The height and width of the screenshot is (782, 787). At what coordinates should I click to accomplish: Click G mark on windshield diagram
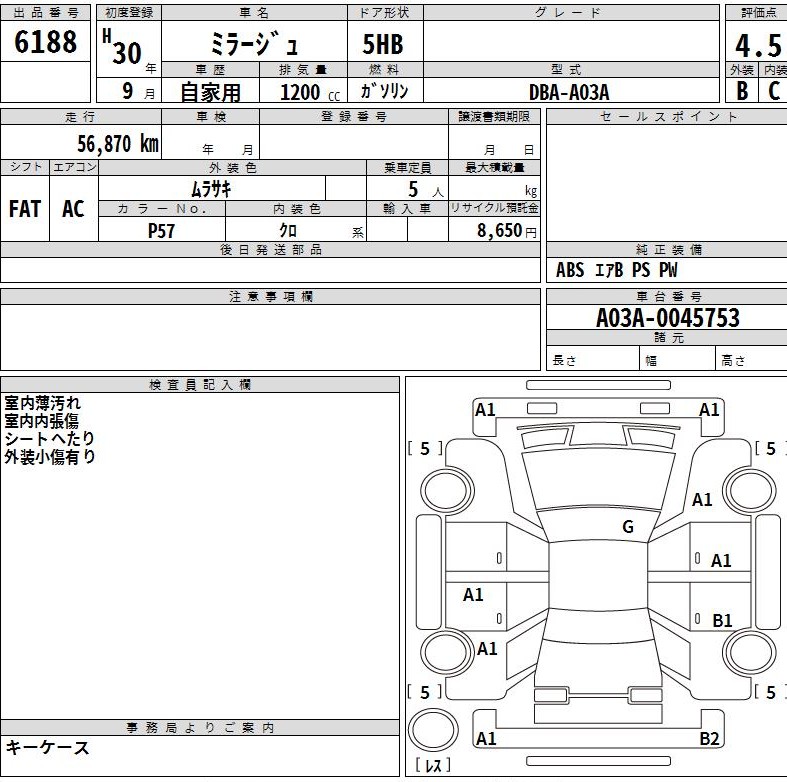click(627, 527)
